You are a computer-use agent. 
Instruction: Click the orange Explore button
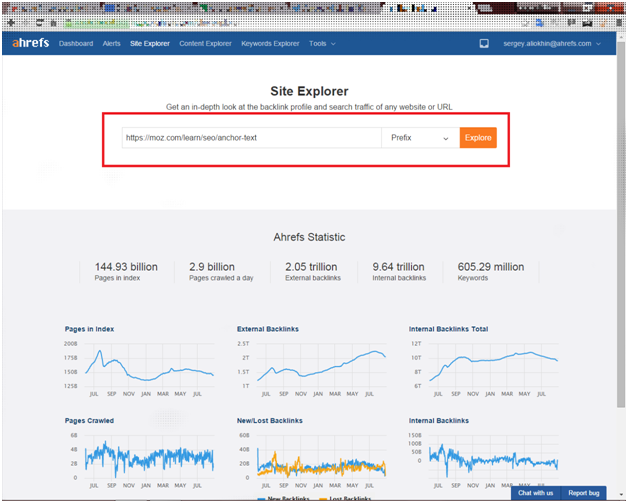pyautogui.click(x=478, y=138)
